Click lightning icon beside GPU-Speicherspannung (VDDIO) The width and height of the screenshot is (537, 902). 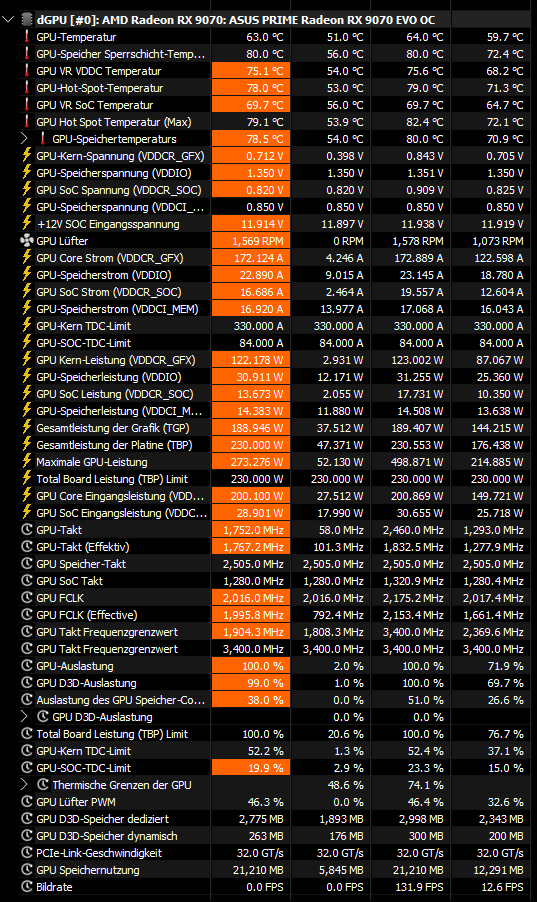26,173
